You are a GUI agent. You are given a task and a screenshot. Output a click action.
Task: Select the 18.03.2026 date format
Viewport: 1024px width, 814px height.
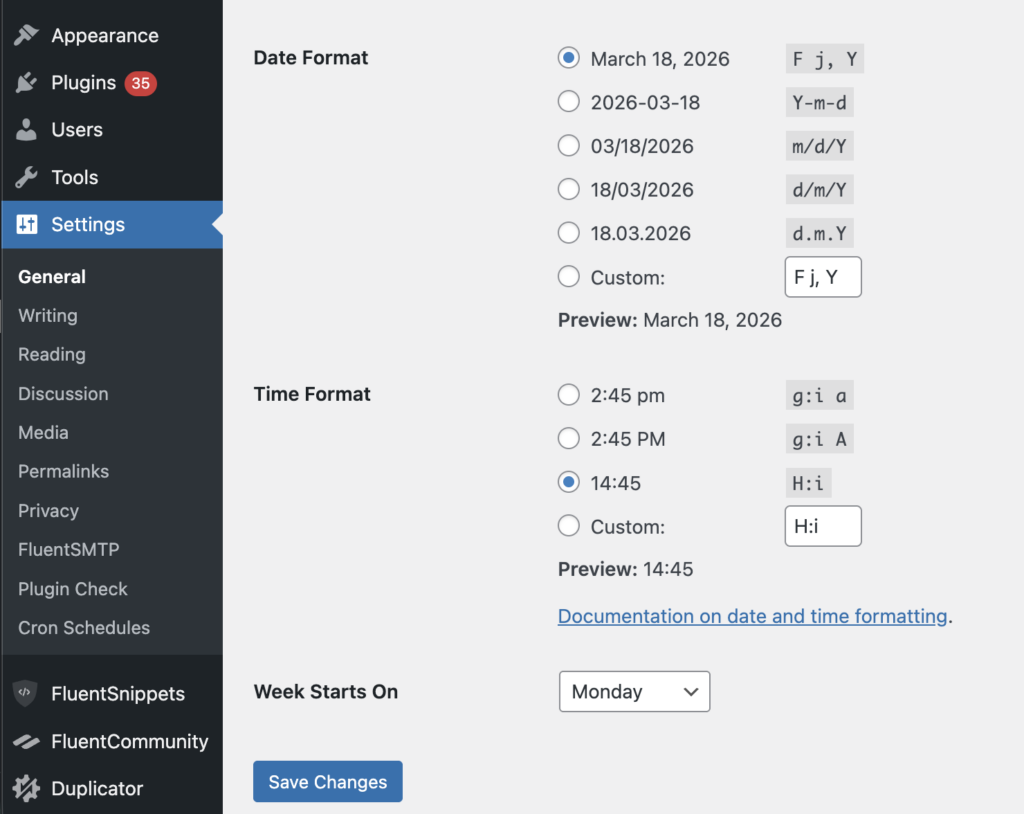tap(569, 233)
